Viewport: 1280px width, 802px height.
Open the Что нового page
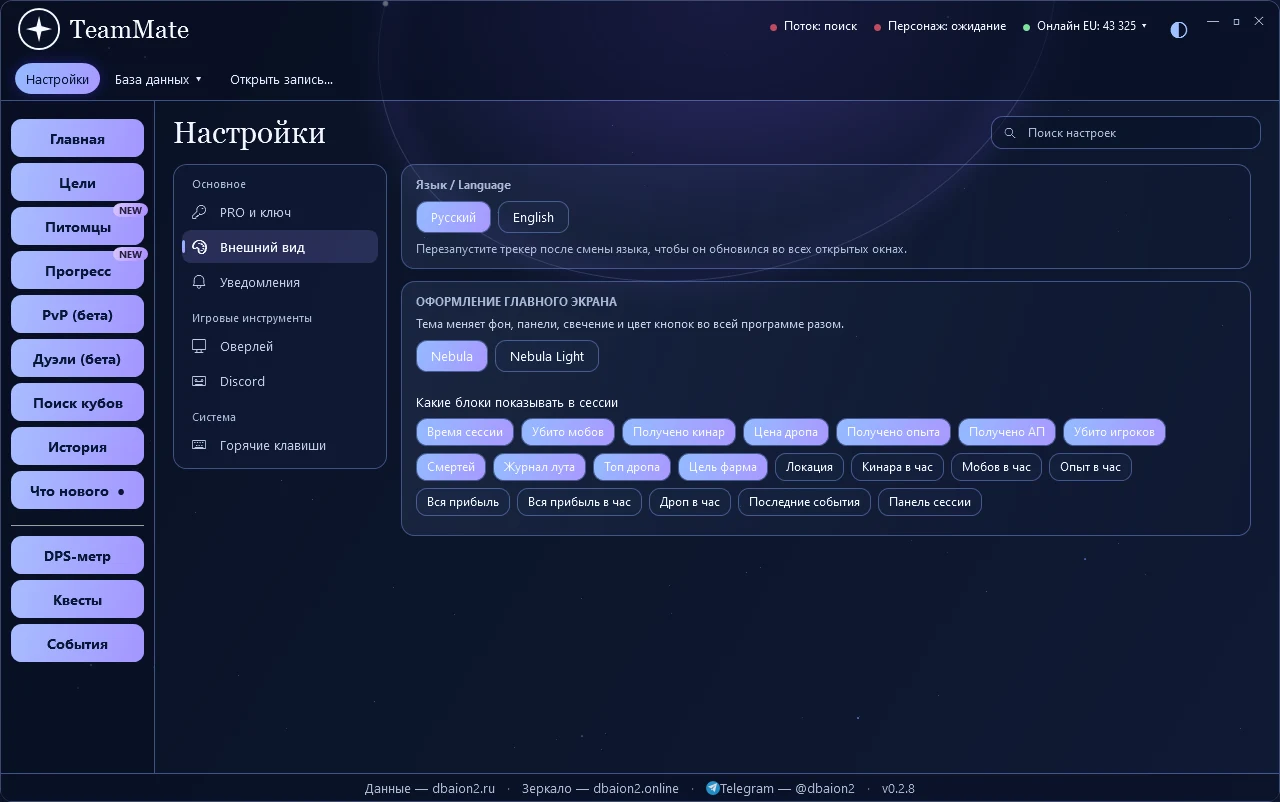77,491
